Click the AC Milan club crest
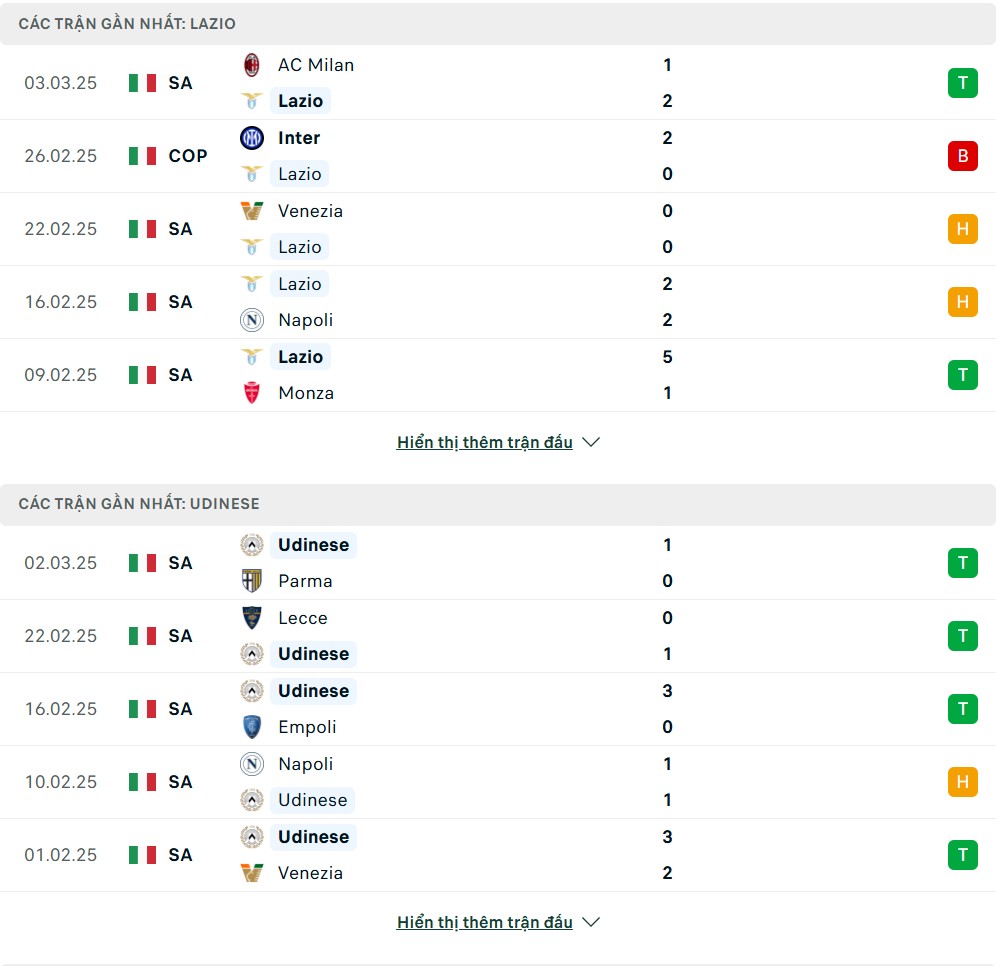This screenshot has height=966, width=997. pos(252,65)
